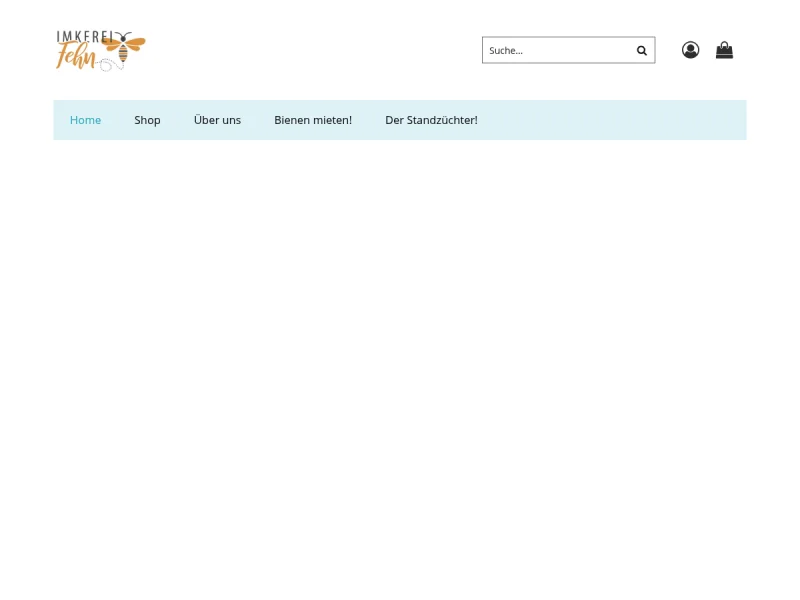This screenshot has width=800, height=600.
Task: Click the Imkerei Fehn logo
Action: pyautogui.click(x=100, y=50)
